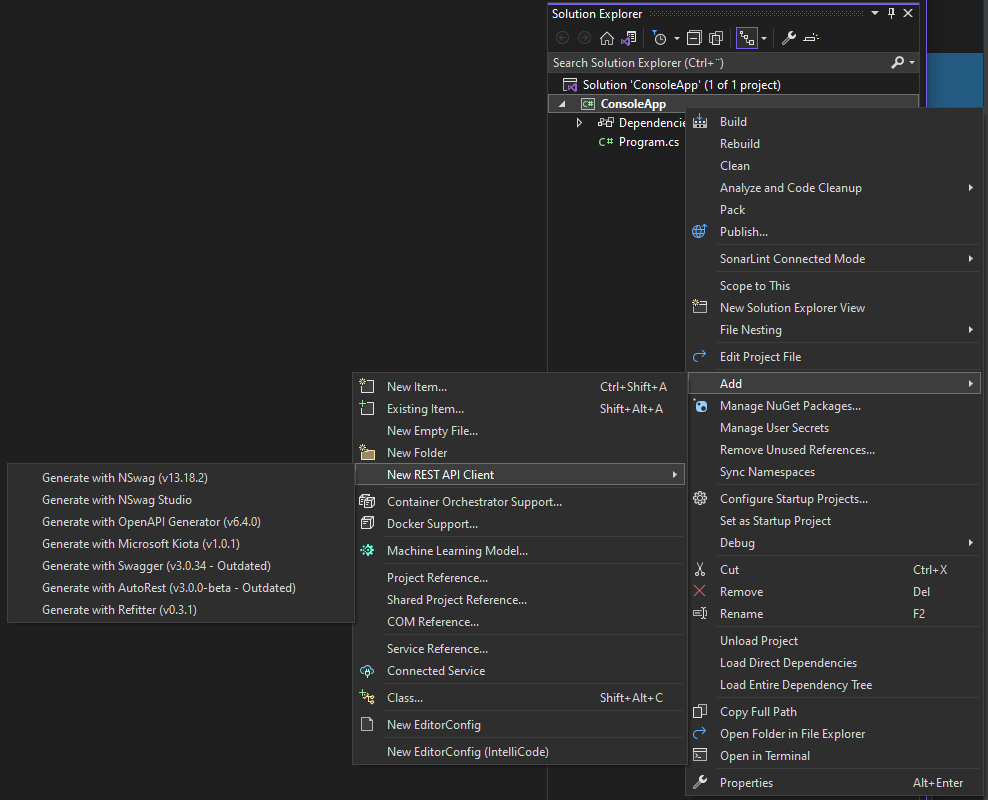Open Properties at bottom of context menu
The width and height of the screenshot is (988, 800).
(x=834, y=783)
